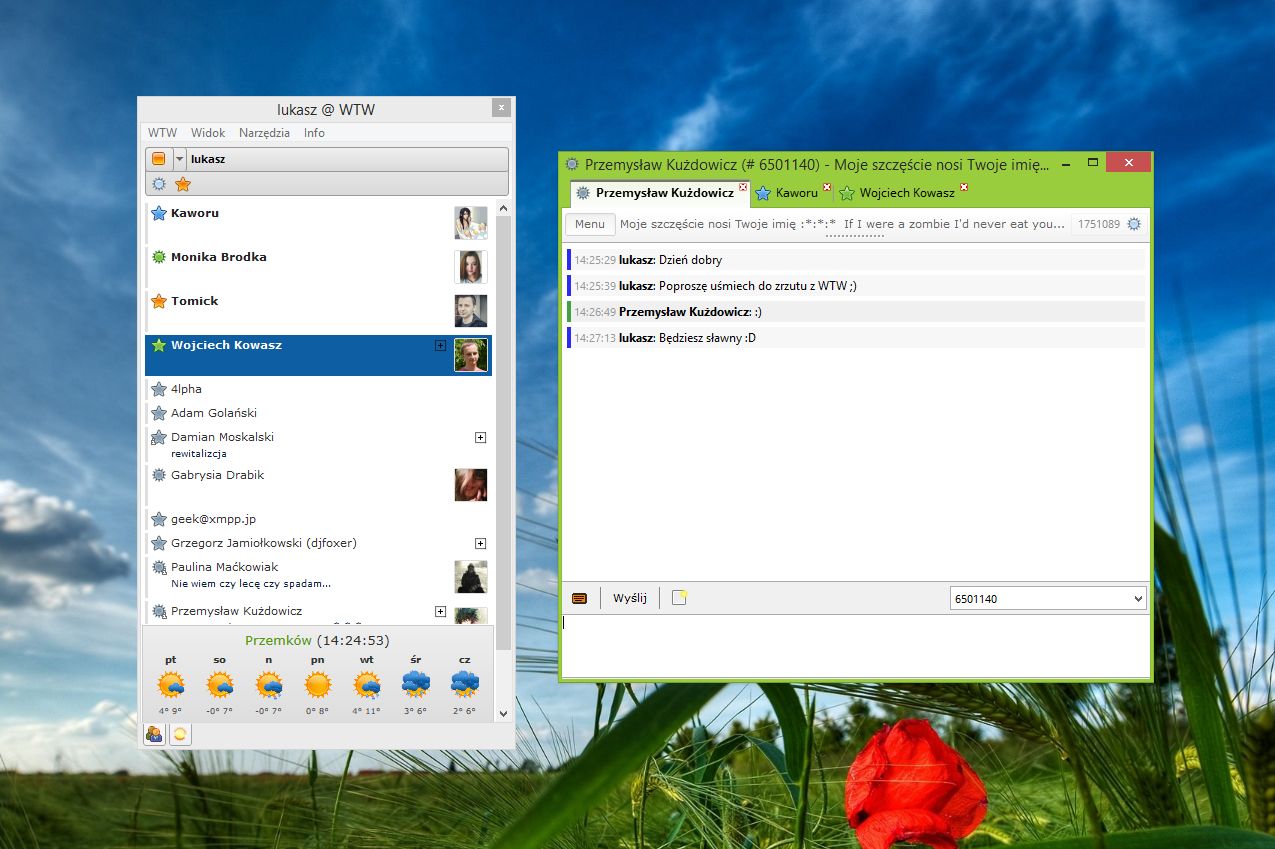Open the Narzędzia menu
Viewport: 1275px width, 849px height.
tap(264, 133)
